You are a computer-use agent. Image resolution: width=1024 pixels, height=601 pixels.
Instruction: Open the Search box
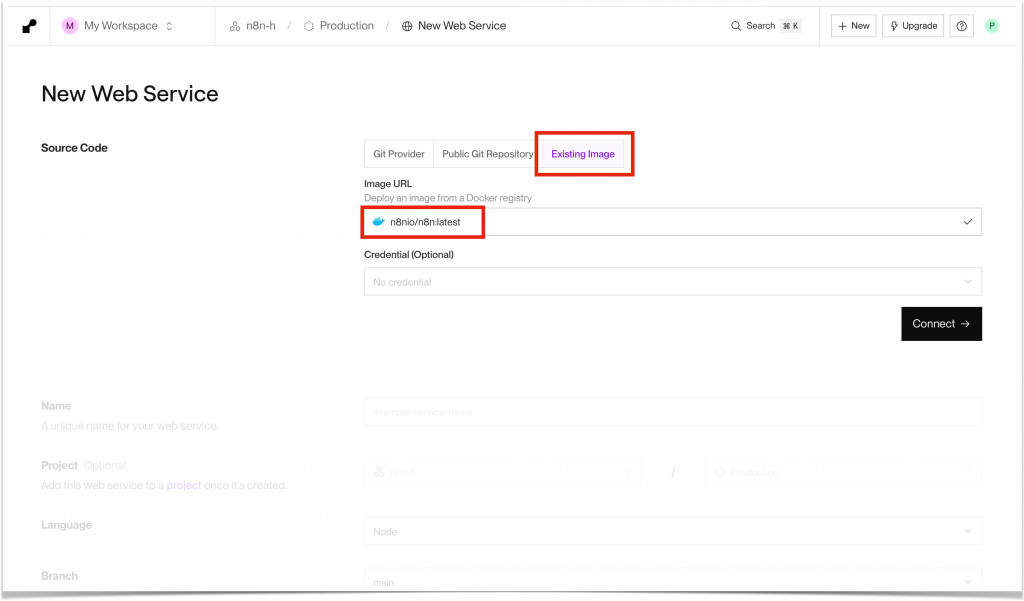pyautogui.click(x=765, y=26)
